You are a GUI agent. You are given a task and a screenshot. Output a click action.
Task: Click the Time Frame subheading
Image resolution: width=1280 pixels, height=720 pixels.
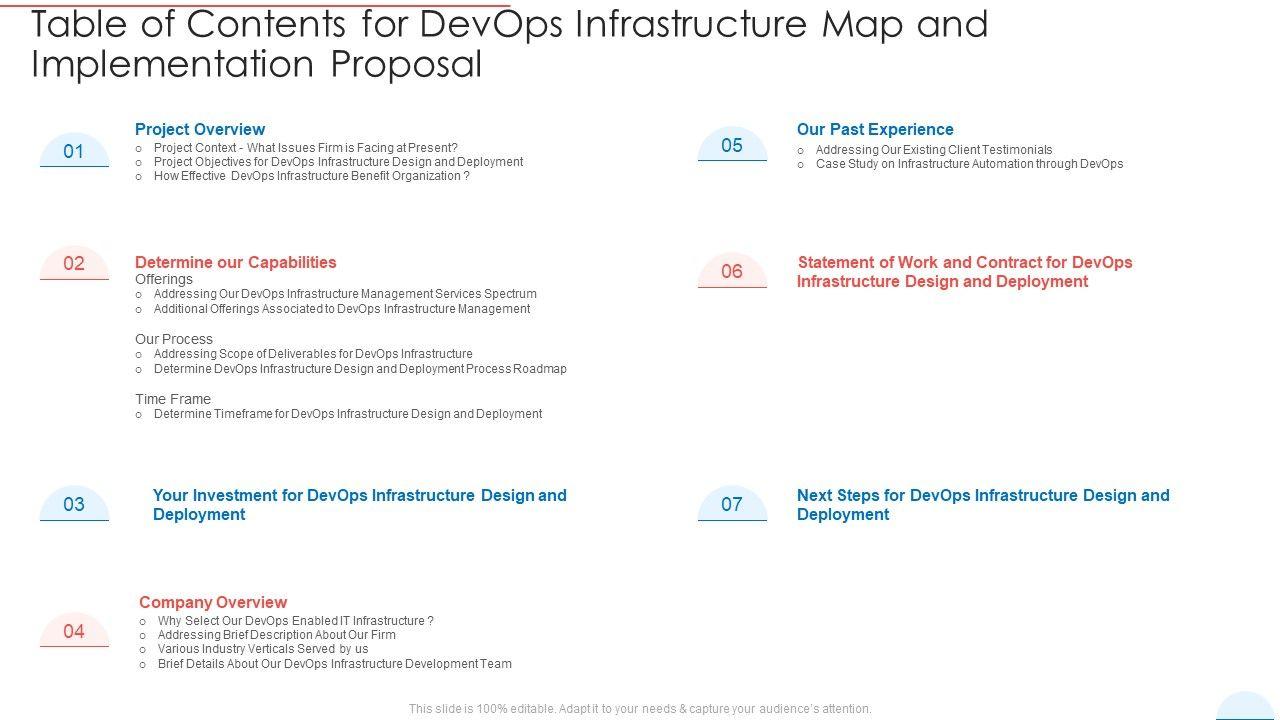click(173, 399)
